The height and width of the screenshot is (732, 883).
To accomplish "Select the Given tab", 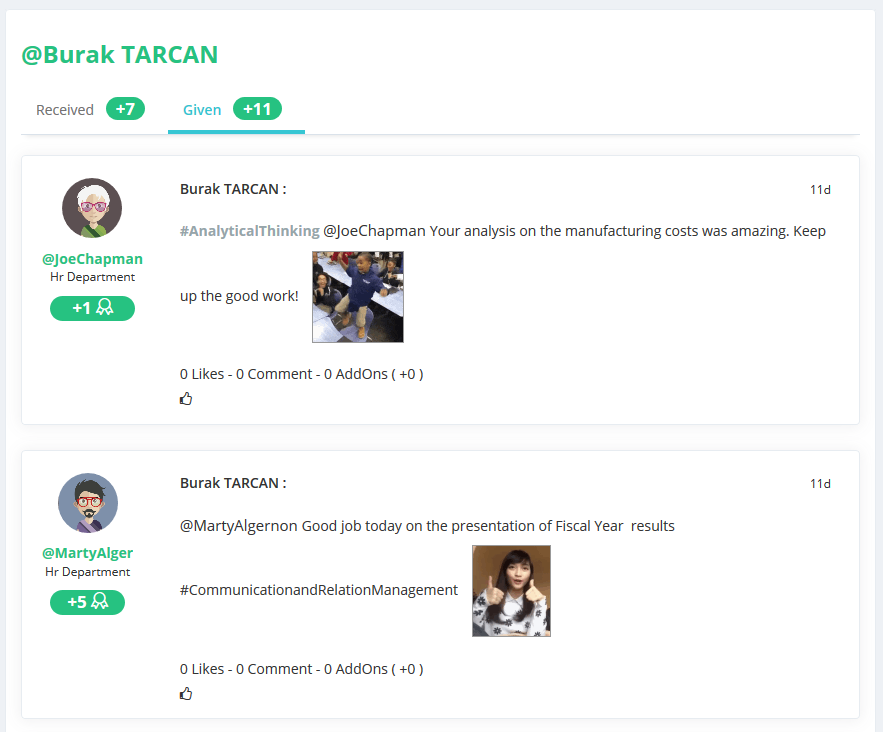I will click(202, 110).
